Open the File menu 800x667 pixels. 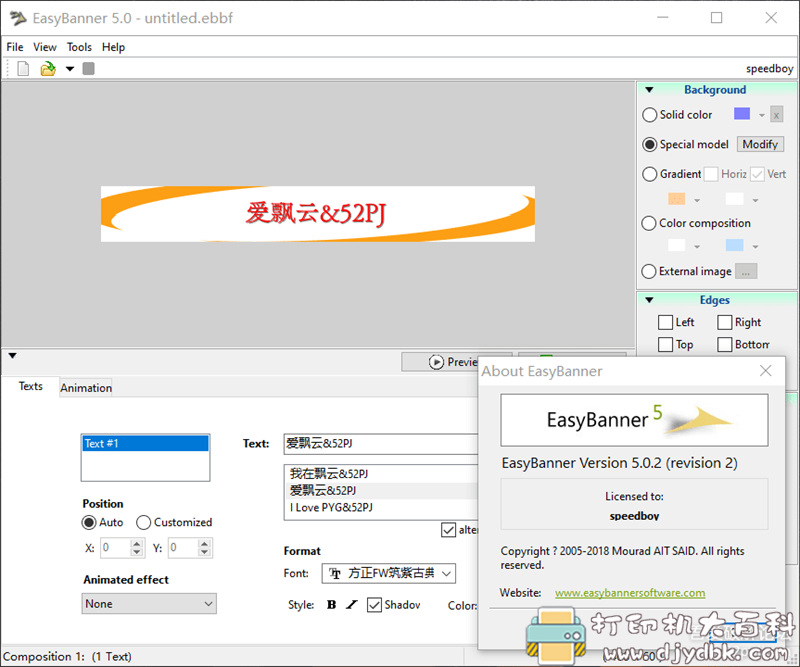point(15,47)
